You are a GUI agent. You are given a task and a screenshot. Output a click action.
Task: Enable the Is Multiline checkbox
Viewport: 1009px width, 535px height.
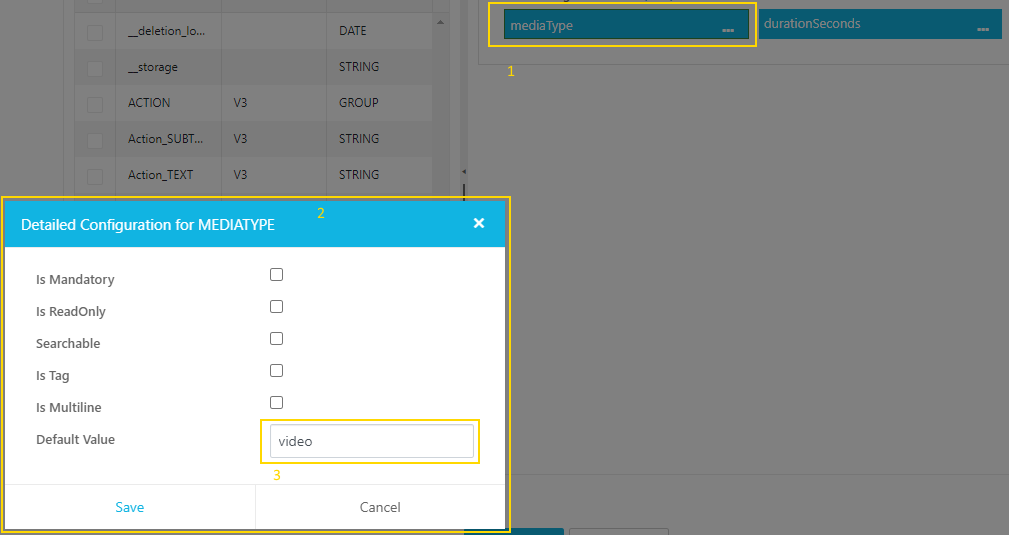pyautogui.click(x=277, y=402)
